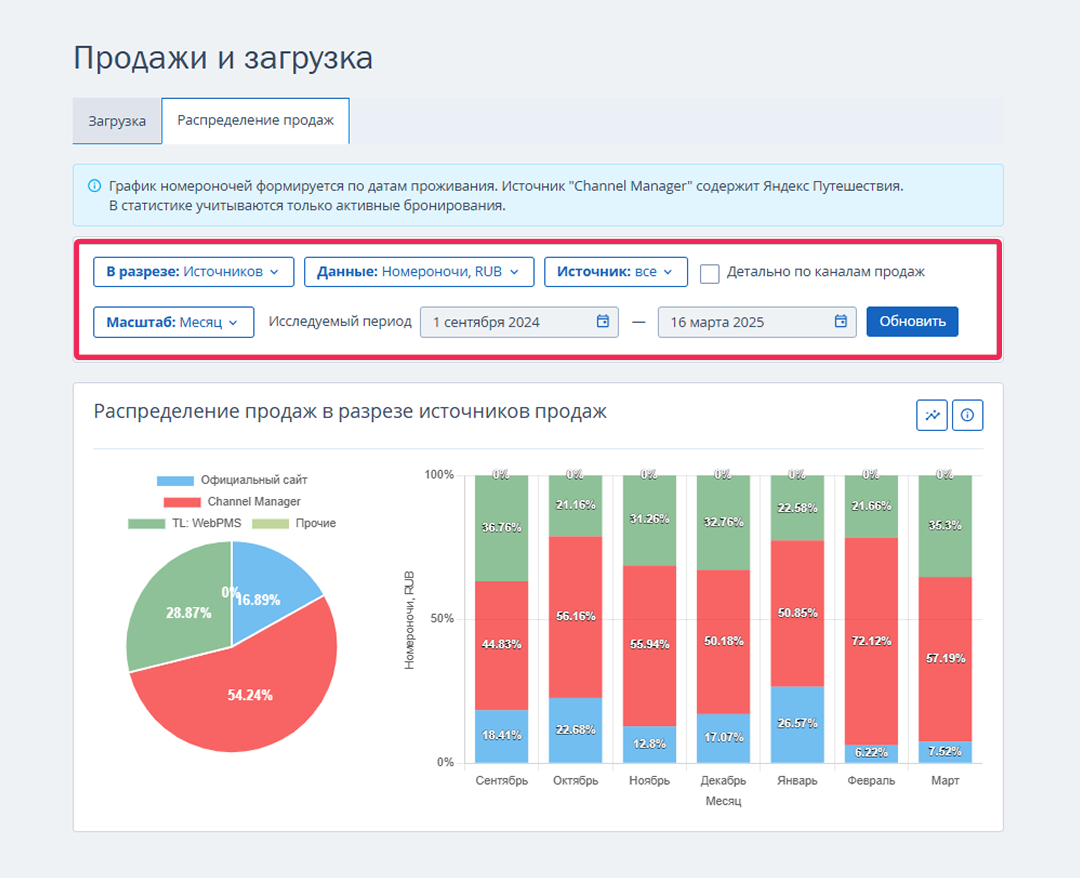Click the Обновить button

pyautogui.click(x=912, y=322)
